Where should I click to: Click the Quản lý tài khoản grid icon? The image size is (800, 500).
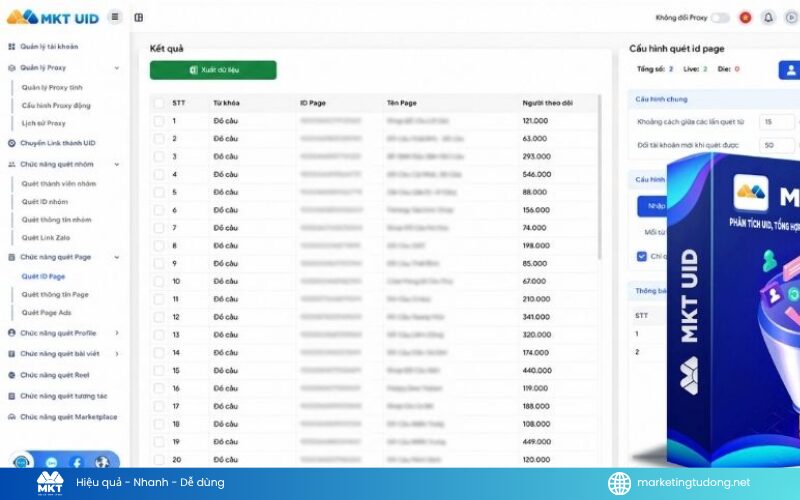pos(12,46)
